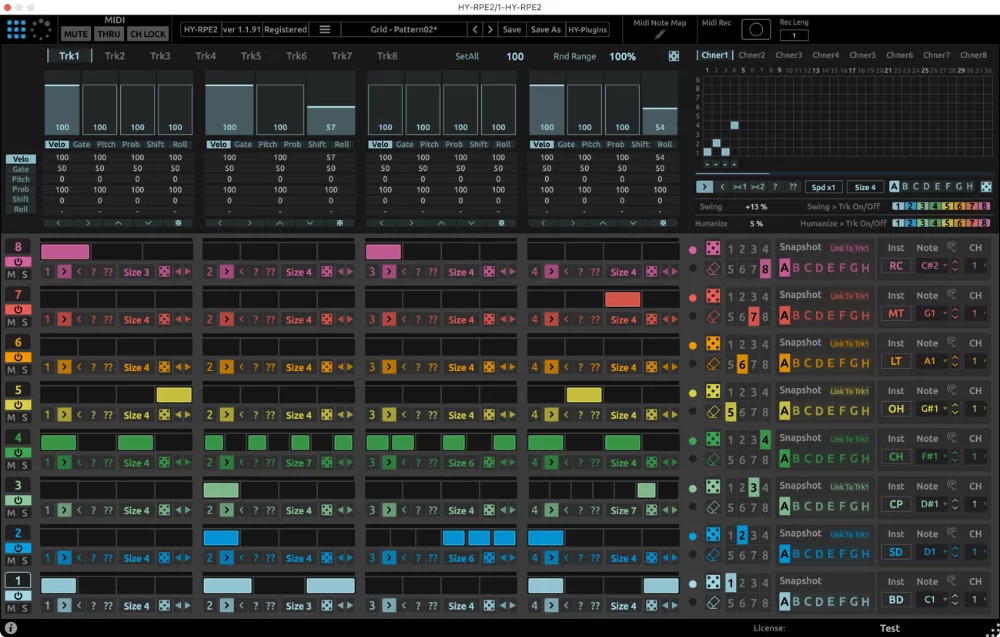Click the preview ear icon beside Note for RC
The height and width of the screenshot is (637, 1000).
(952, 247)
